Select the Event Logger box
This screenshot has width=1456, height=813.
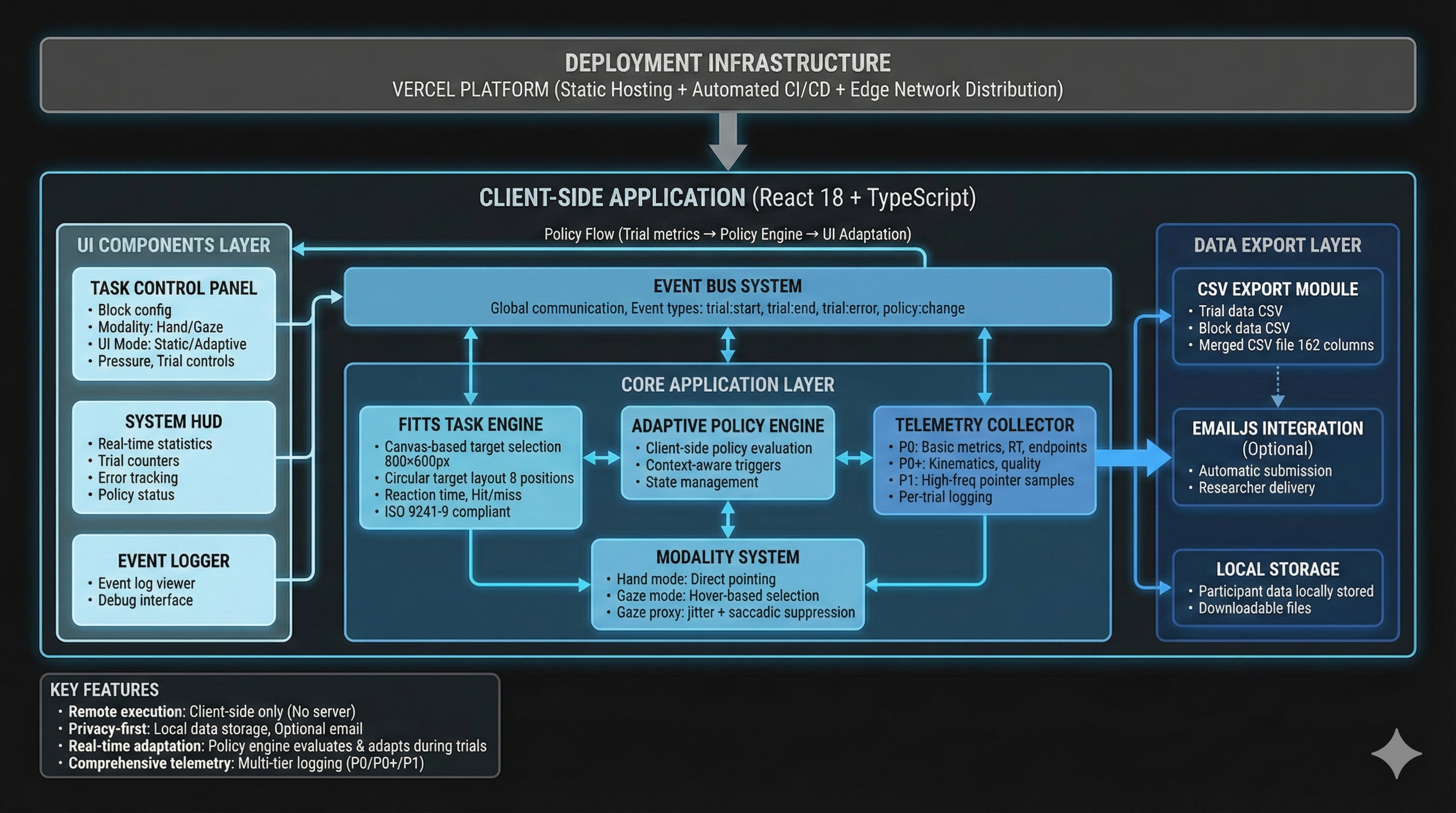coord(174,580)
